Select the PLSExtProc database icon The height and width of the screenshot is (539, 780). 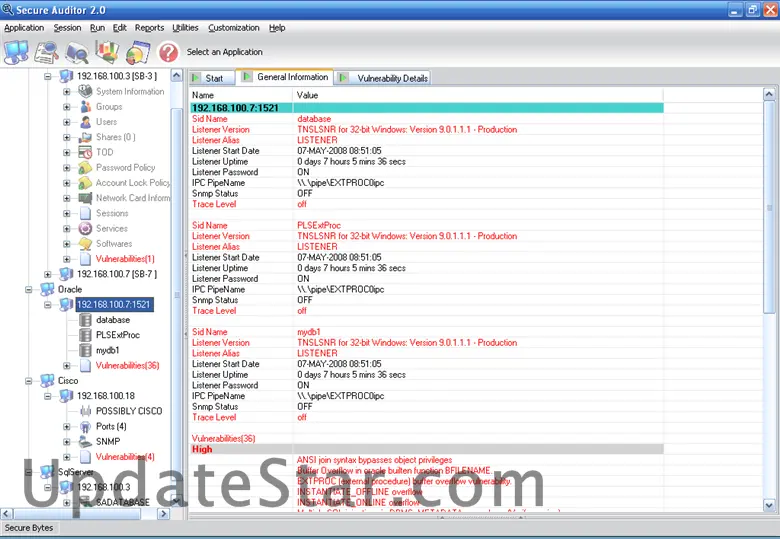(86, 335)
